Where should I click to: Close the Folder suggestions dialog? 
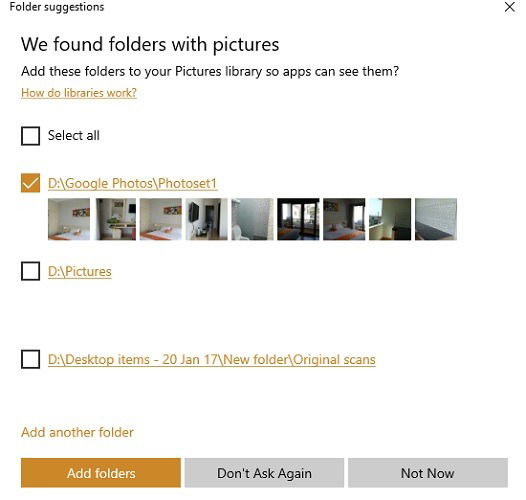click(x=510, y=7)
